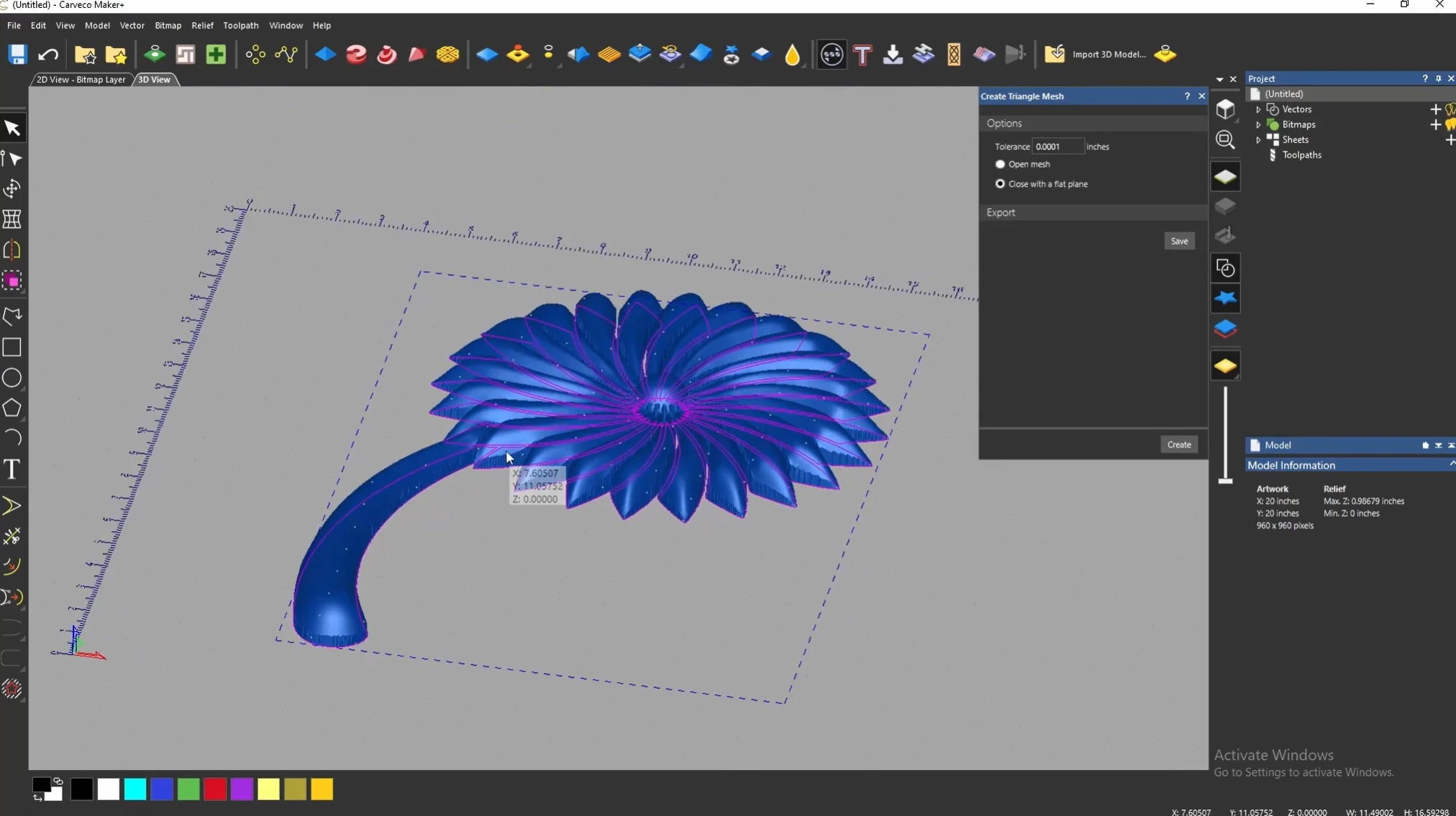The width and height of the screenshot is (1456, 816).
Task: Click the Save floppy disk icon in toolbar
Action: pos(17,55)
